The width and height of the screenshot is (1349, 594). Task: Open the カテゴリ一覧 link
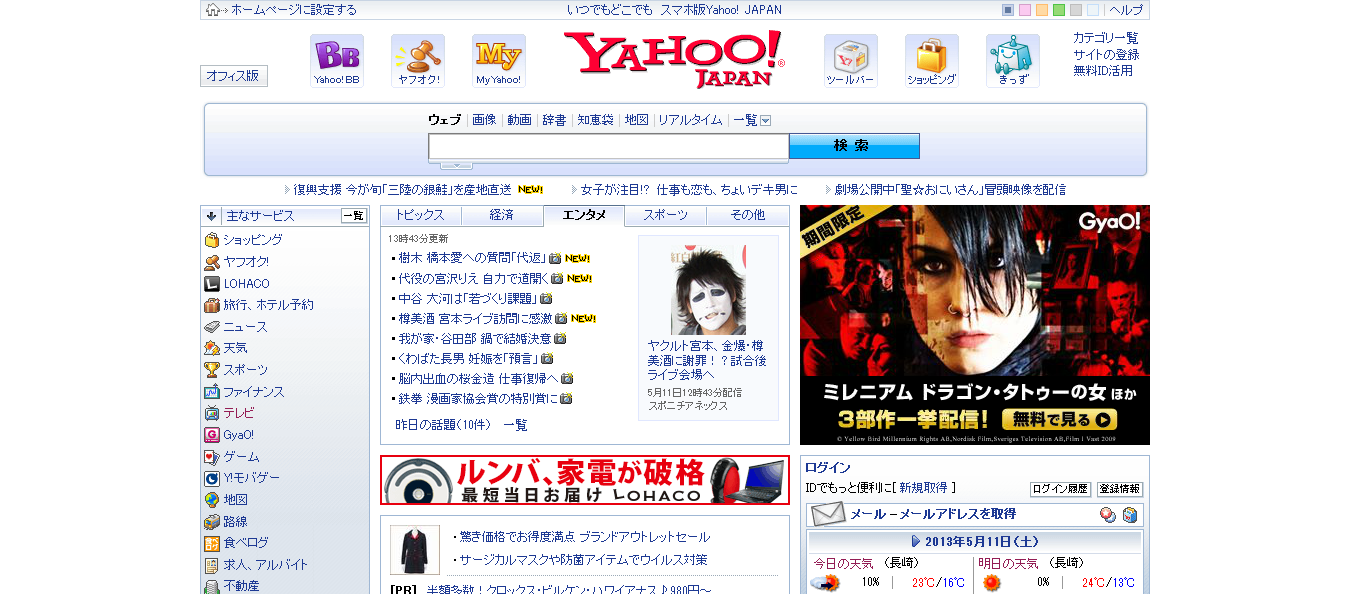[1106, 38]
